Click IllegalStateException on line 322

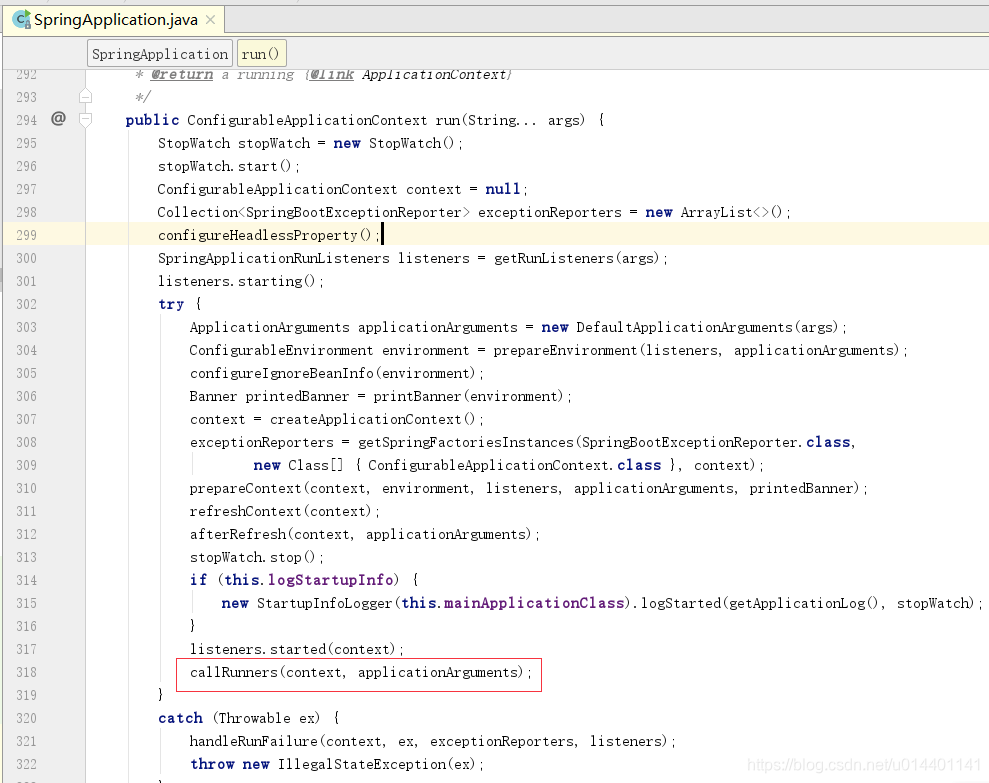(362, 764)
